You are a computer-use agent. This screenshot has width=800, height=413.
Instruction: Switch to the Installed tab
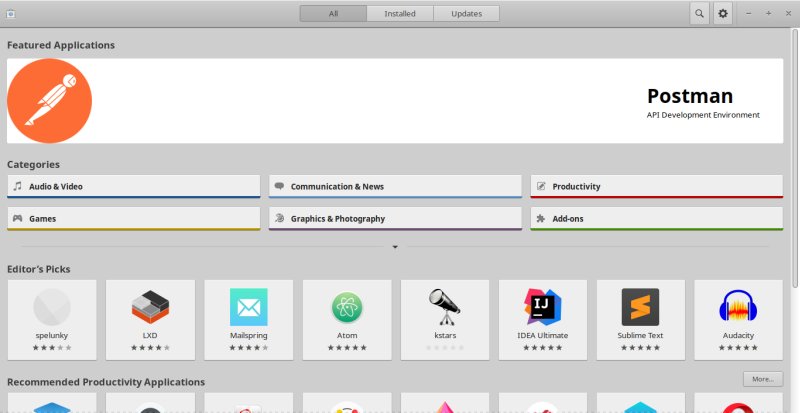(x=400, y=14)
